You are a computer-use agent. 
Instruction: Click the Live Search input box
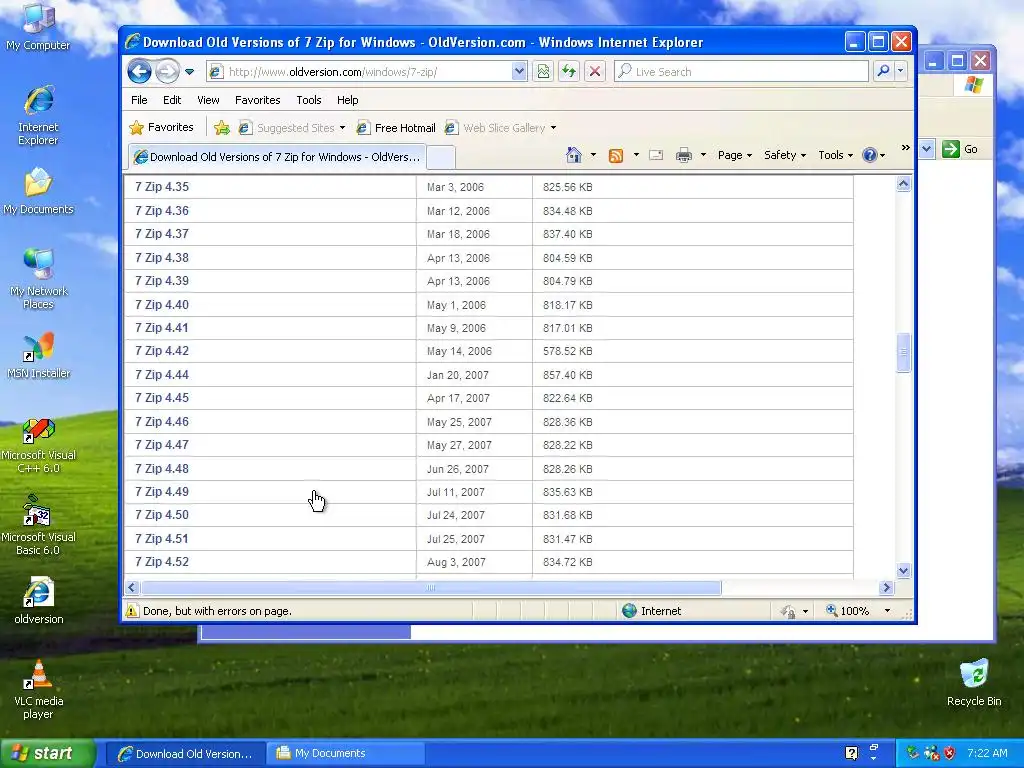tap(741, 72)
